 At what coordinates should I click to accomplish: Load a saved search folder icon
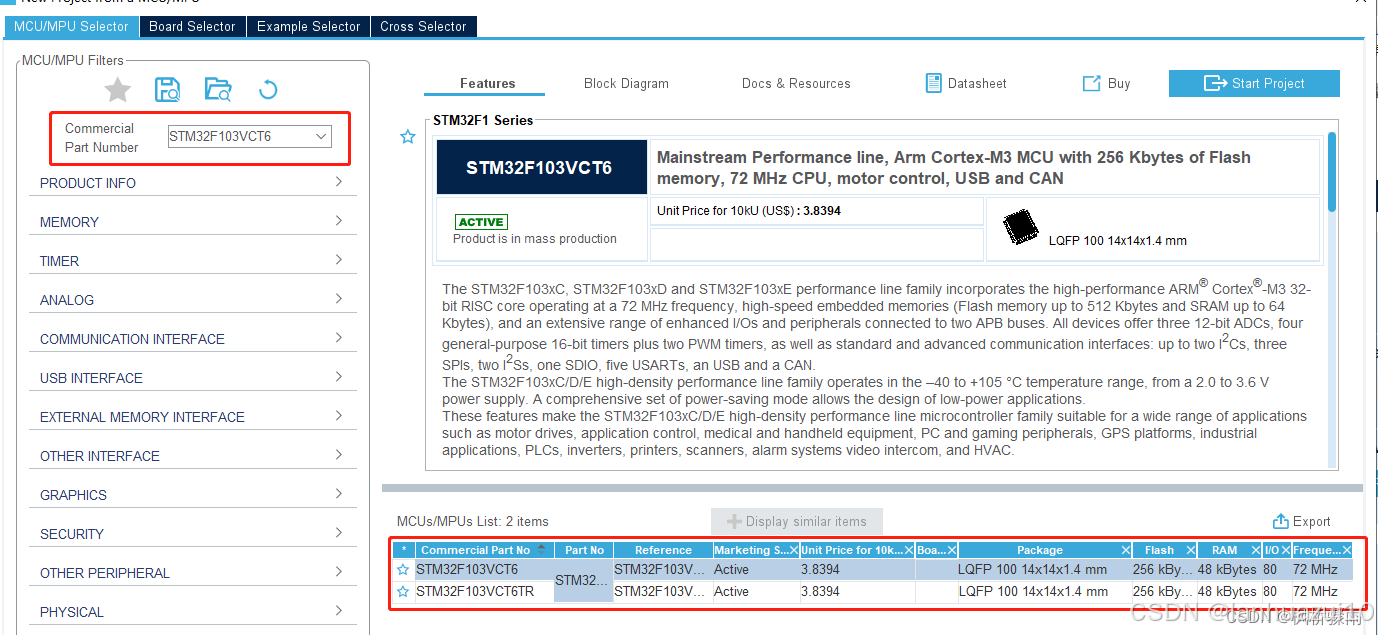pyautogui.click(x=218, y=90)
